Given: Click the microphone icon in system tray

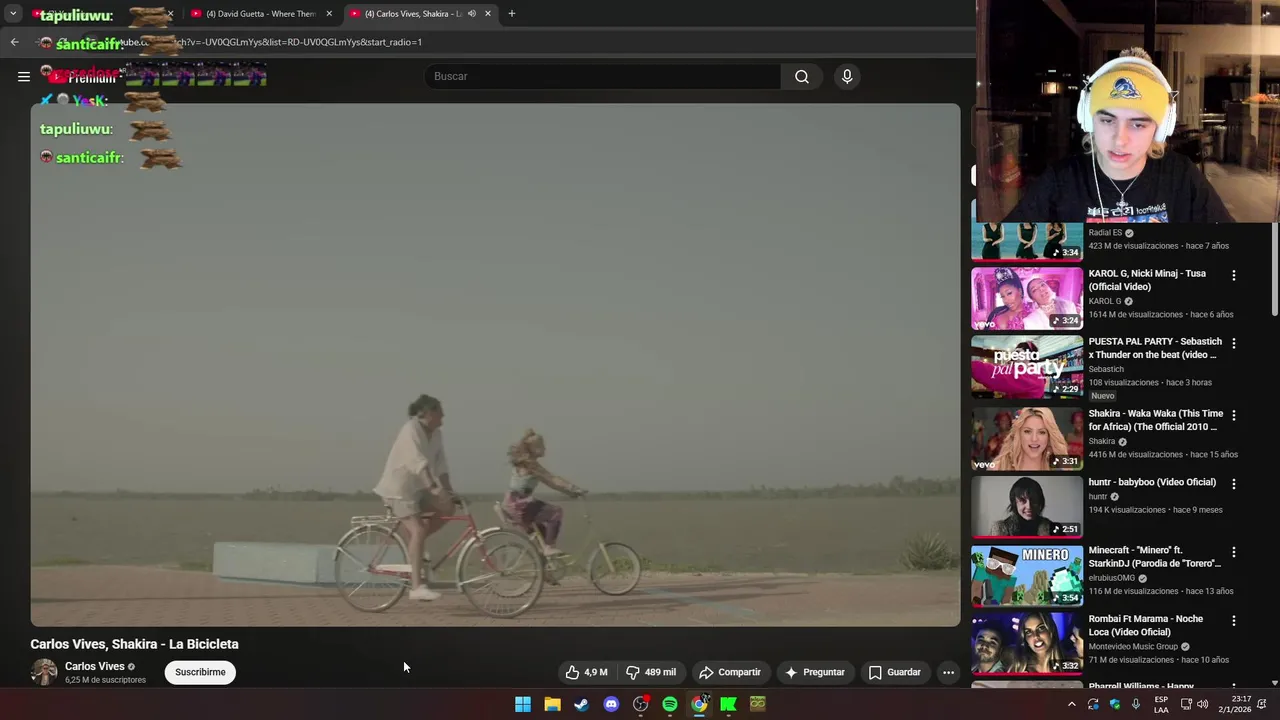Looking at the screenshot, I should pos(1136,704).
